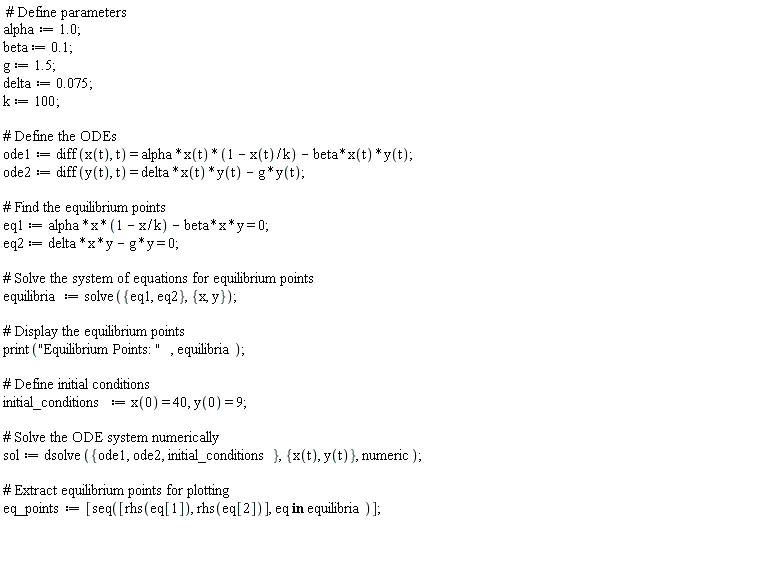Click the alpha := 1.0 parameter line
The height and width of the screenshot is (588, 768).
point(42,30)
